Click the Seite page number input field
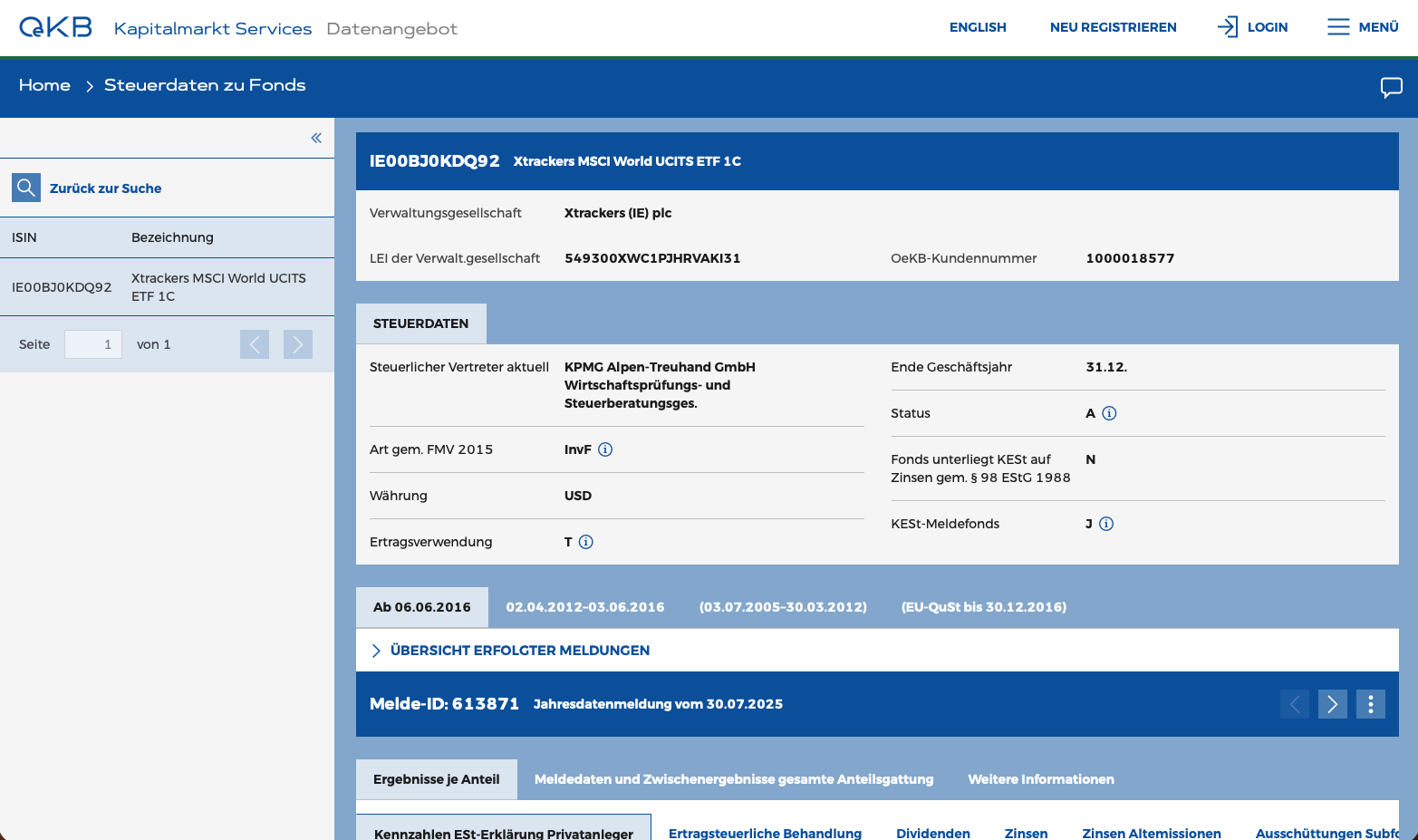The image size is (1418, 840). 92,344
